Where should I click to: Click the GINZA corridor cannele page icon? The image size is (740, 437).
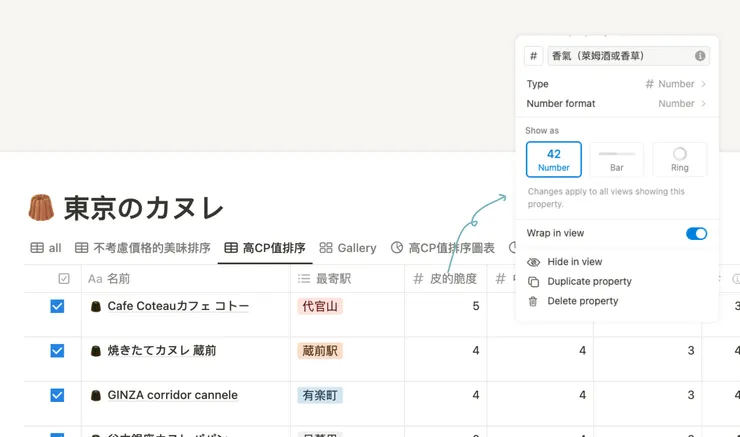tap(96, 395)
